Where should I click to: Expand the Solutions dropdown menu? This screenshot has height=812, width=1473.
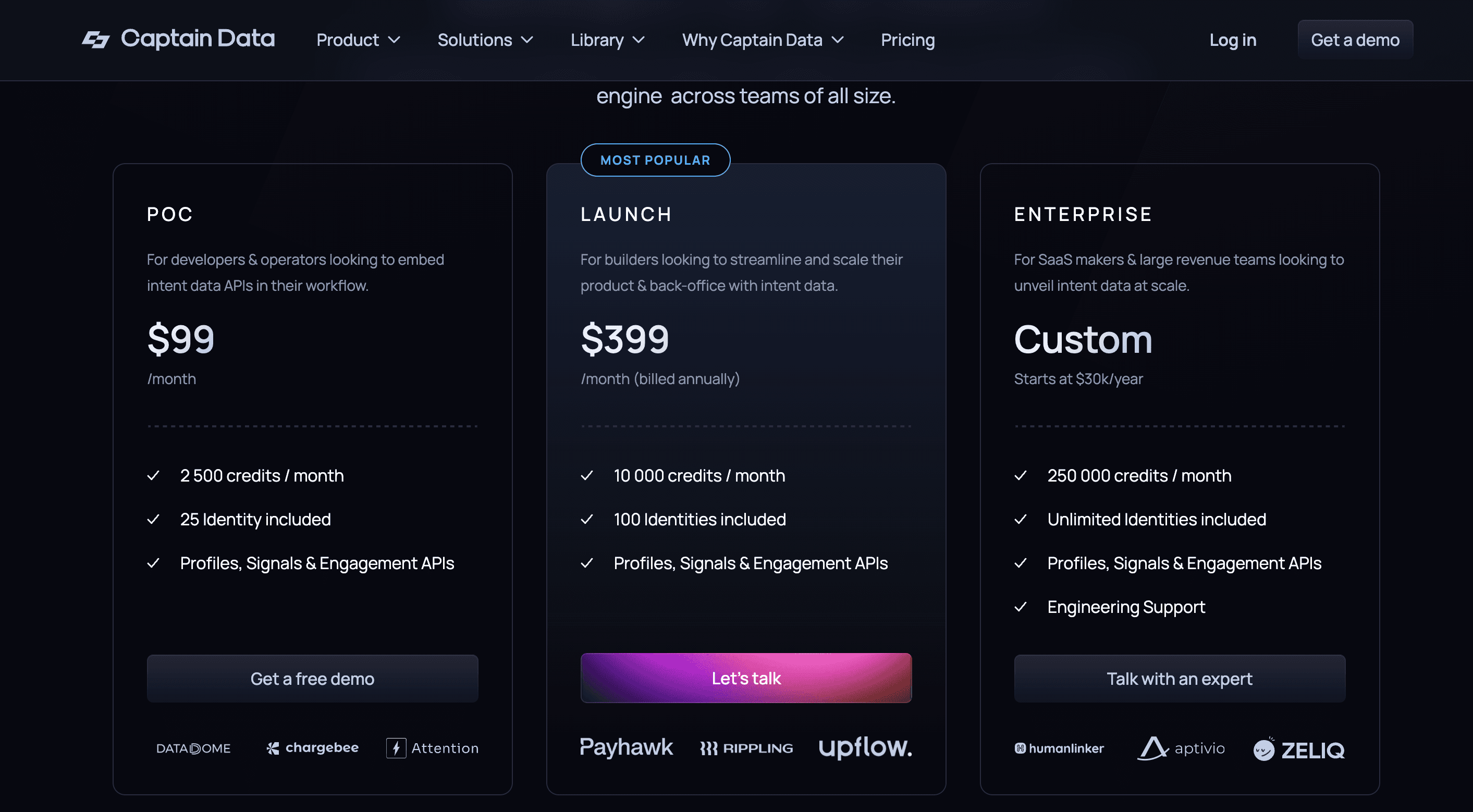(x=485, y=40)
